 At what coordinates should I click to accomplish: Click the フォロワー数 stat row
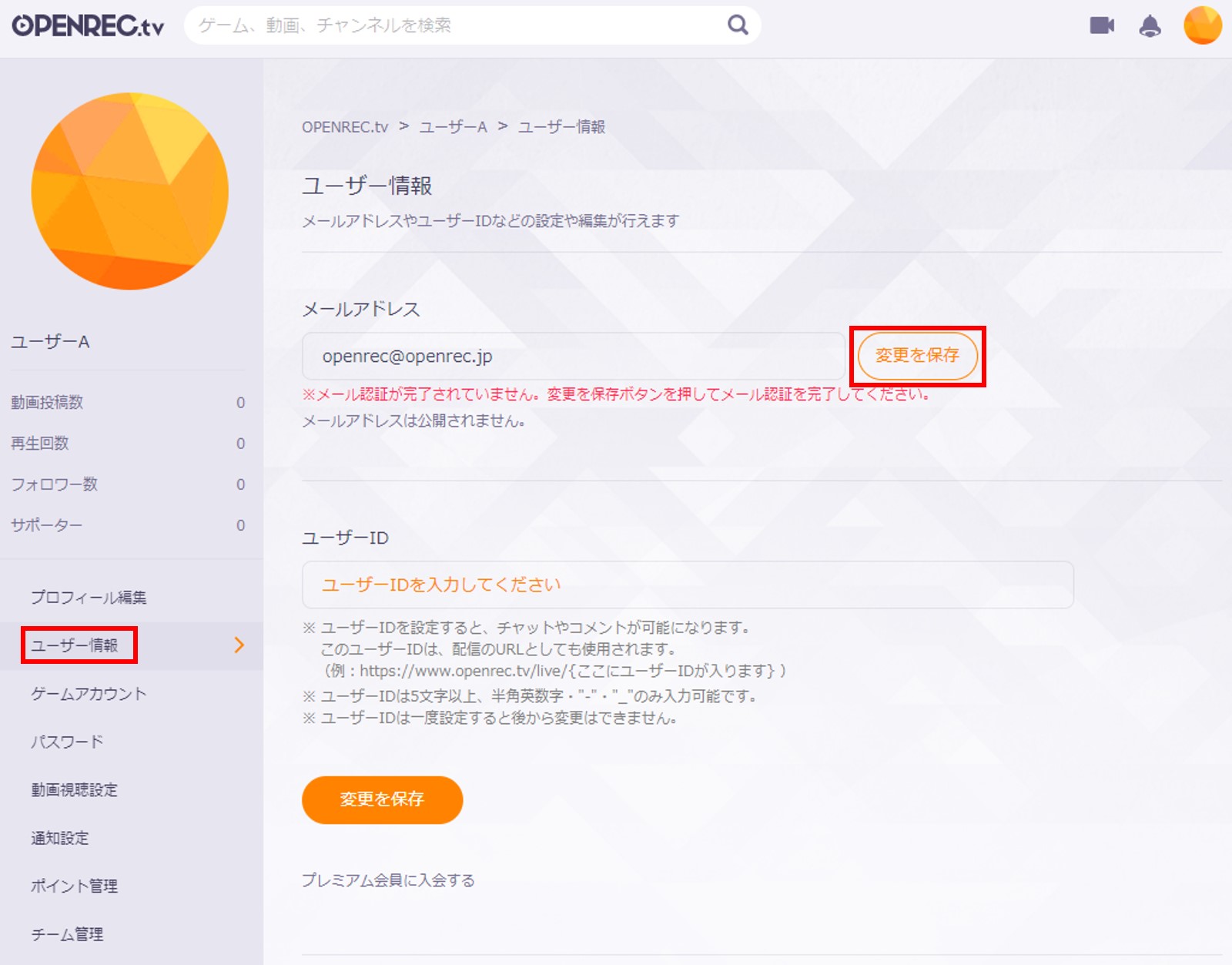[128, 484]
